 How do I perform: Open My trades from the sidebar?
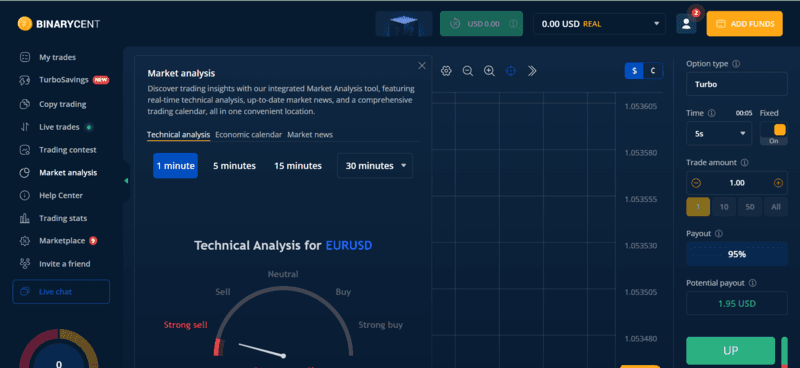pos(57,57)
